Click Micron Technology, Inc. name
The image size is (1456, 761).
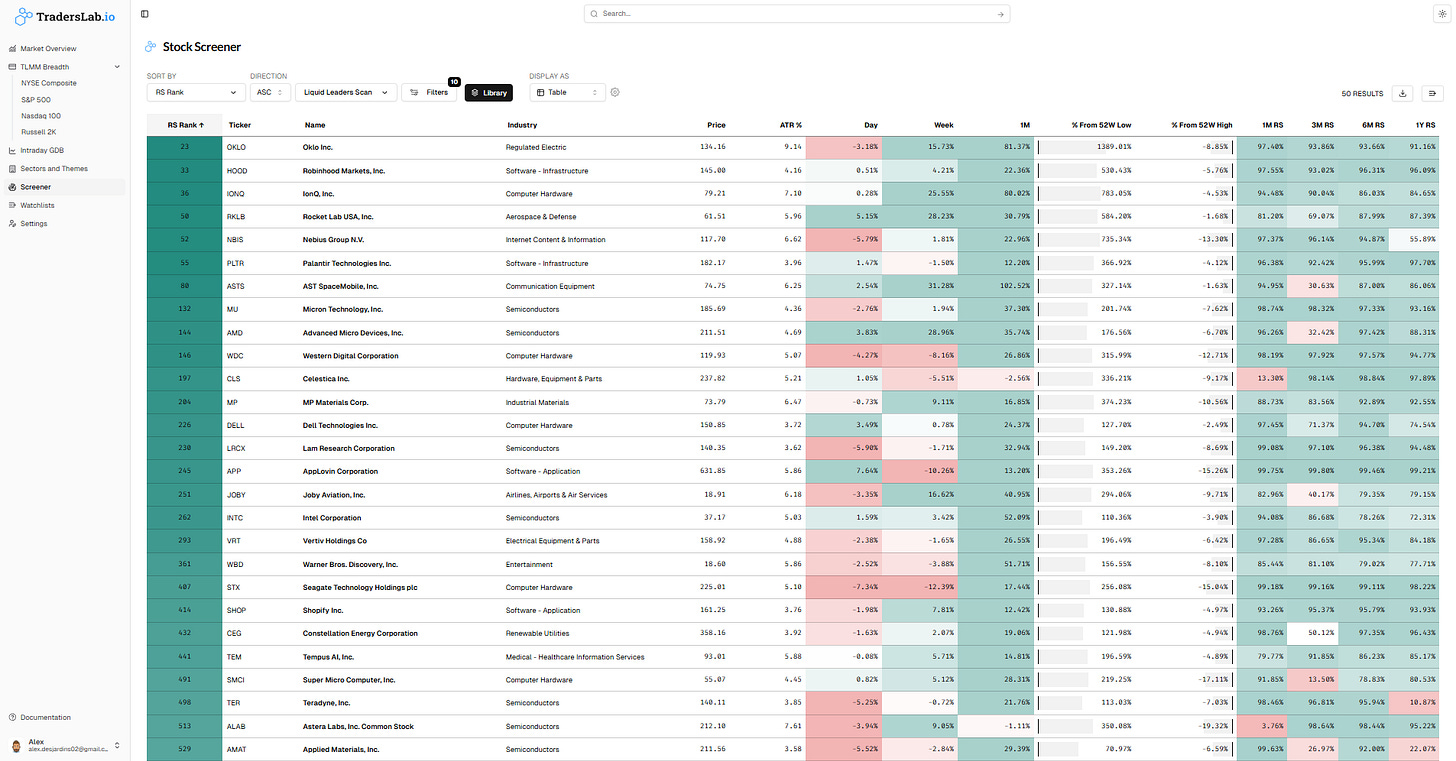(x=343, y=309)
